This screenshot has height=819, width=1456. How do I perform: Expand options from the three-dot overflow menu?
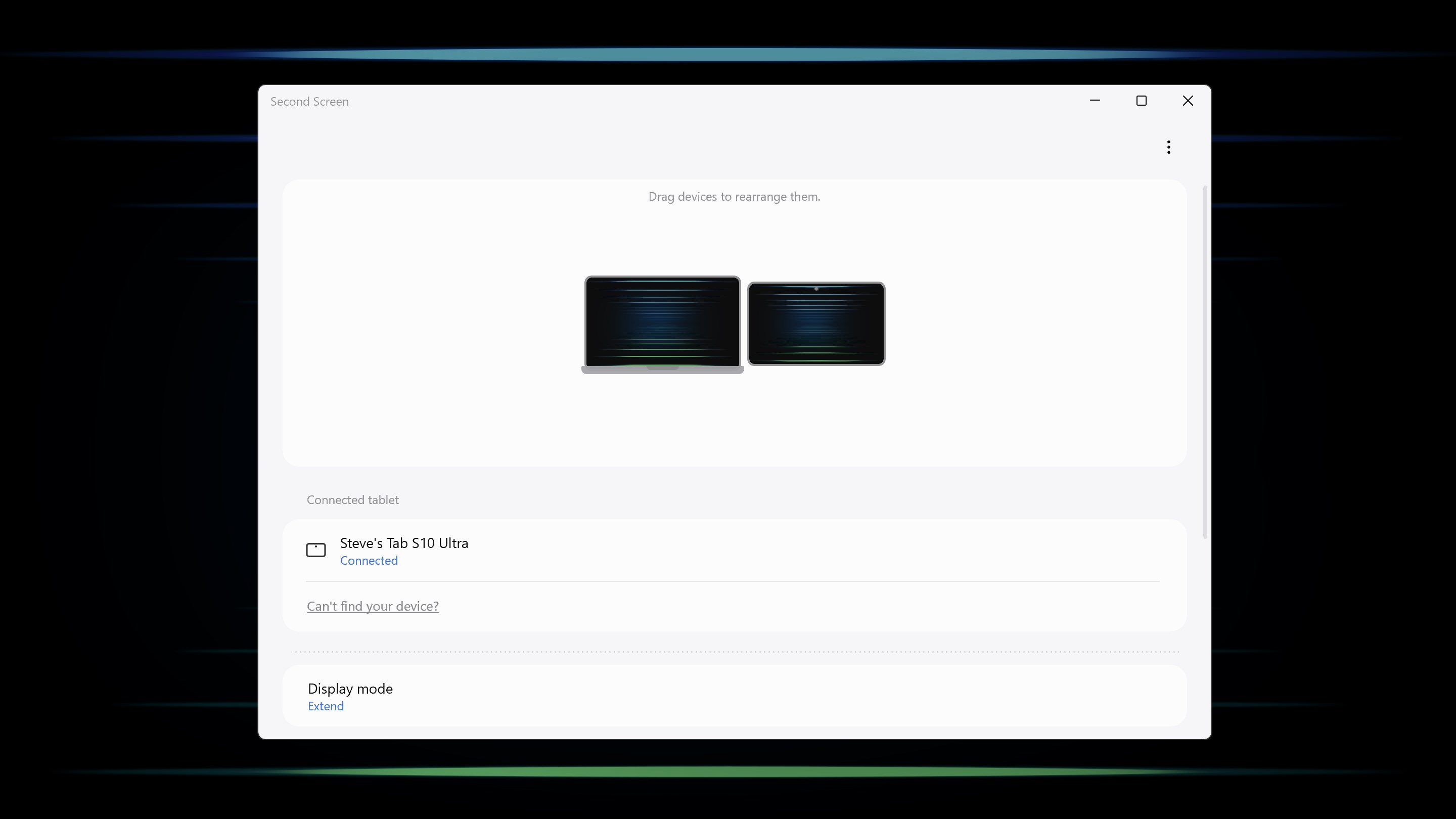[x=1168, y=147]
